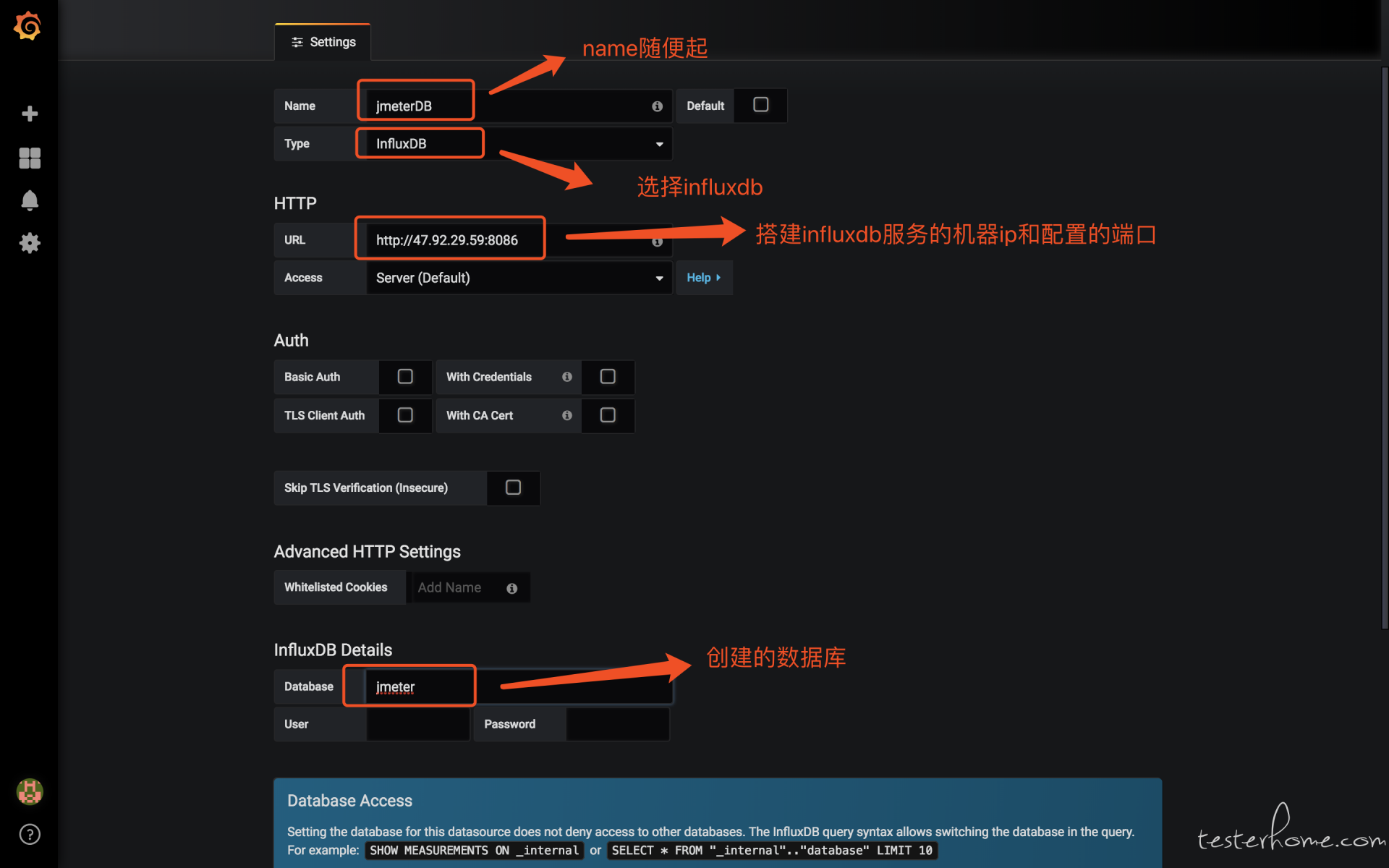Screen dimensions: 1389x868
Task: Enable the Default datasource checkbox
Action: [x=760, y=105]
